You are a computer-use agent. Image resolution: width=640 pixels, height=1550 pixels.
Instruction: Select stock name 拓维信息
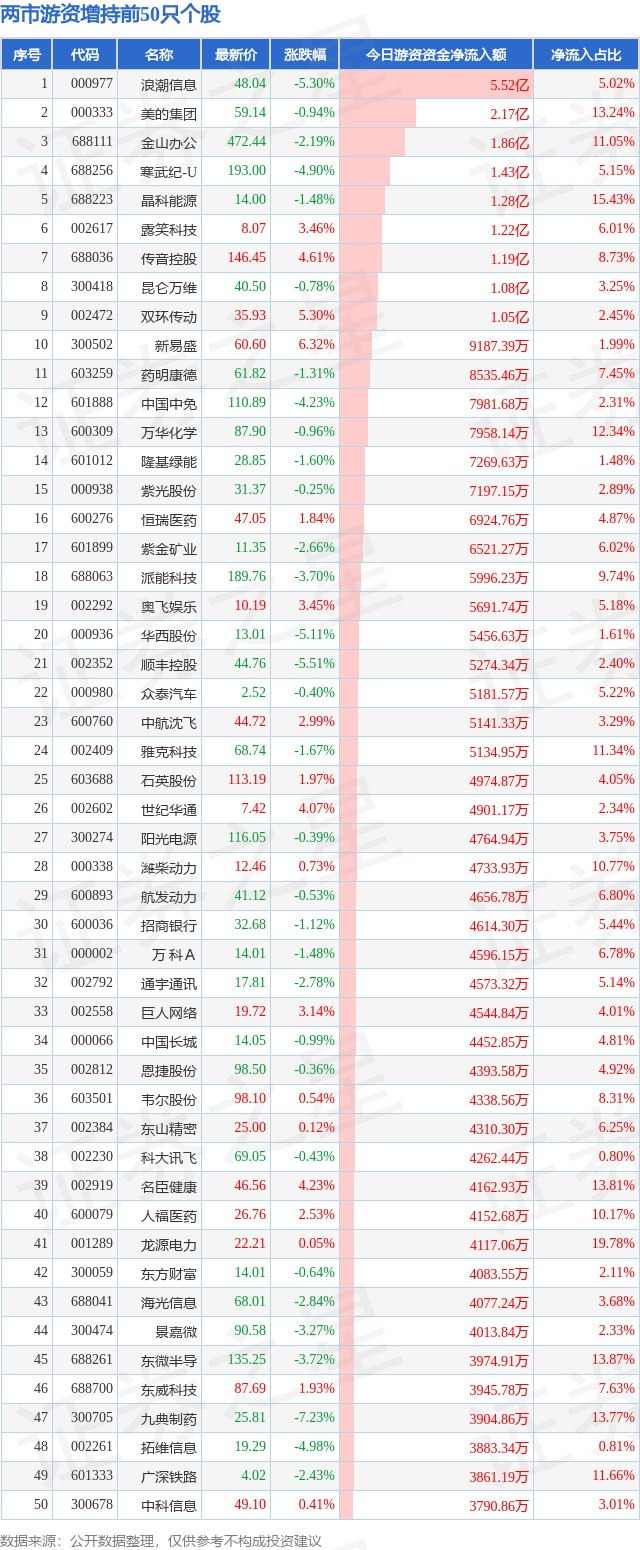170,1448
